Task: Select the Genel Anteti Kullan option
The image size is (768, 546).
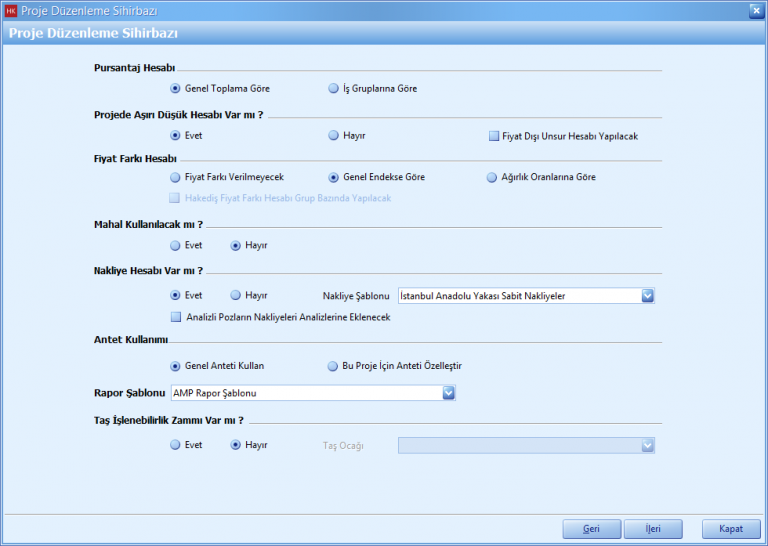Action: click(x=176, y=366)
